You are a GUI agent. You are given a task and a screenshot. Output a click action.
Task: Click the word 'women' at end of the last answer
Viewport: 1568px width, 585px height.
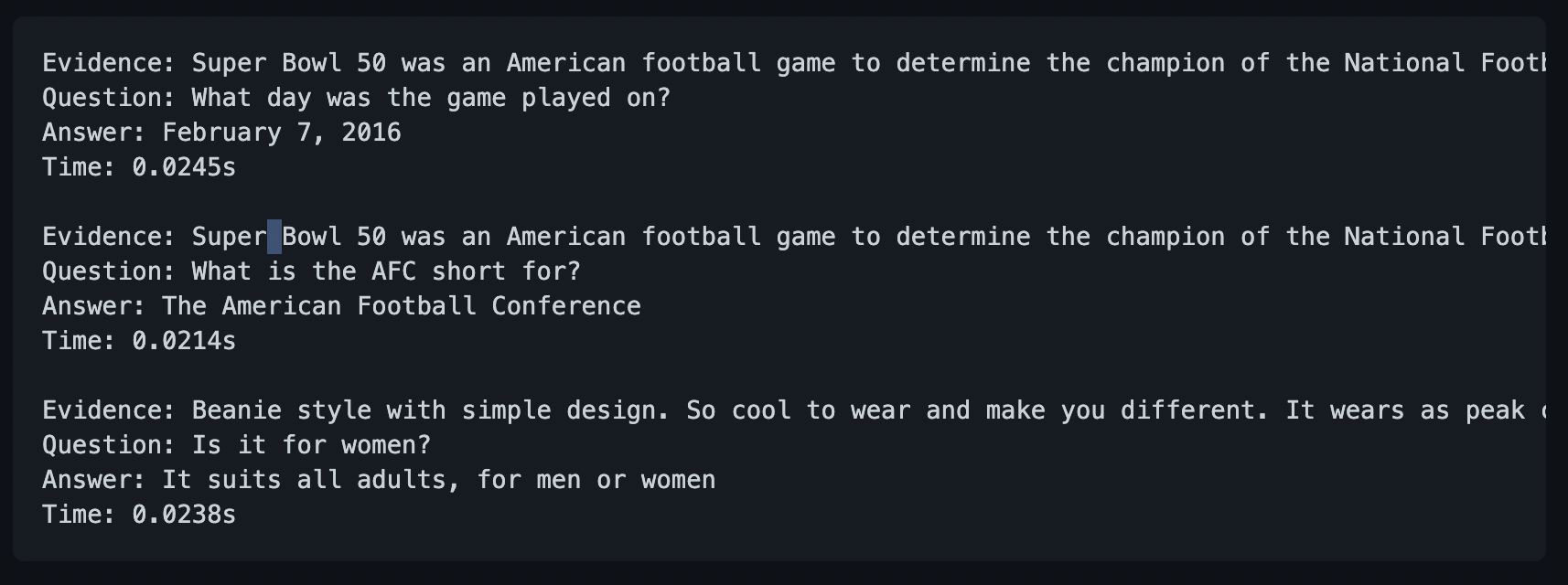pyautogui.click(x=679, y=480)
